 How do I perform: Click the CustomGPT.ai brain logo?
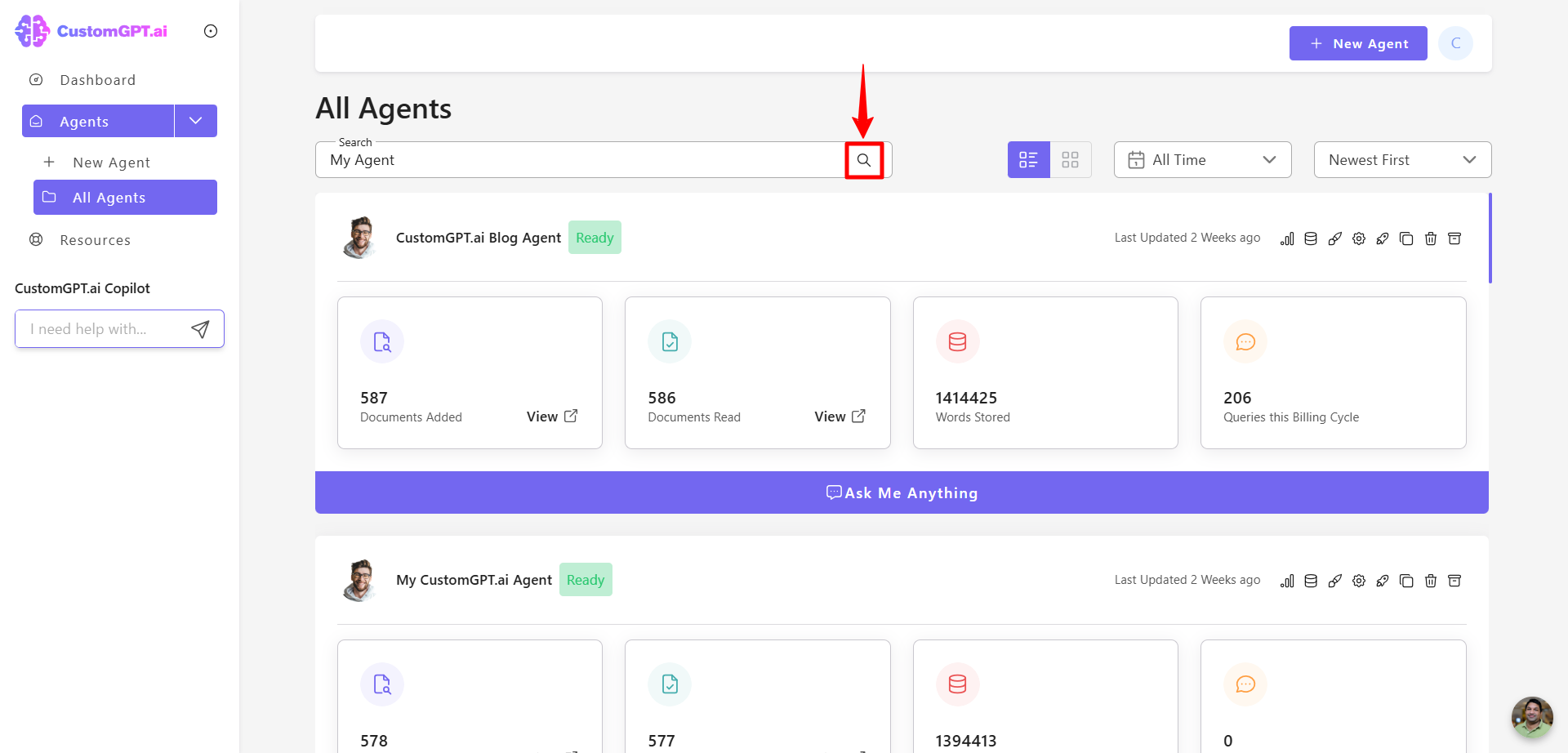(x=33, y=31)
